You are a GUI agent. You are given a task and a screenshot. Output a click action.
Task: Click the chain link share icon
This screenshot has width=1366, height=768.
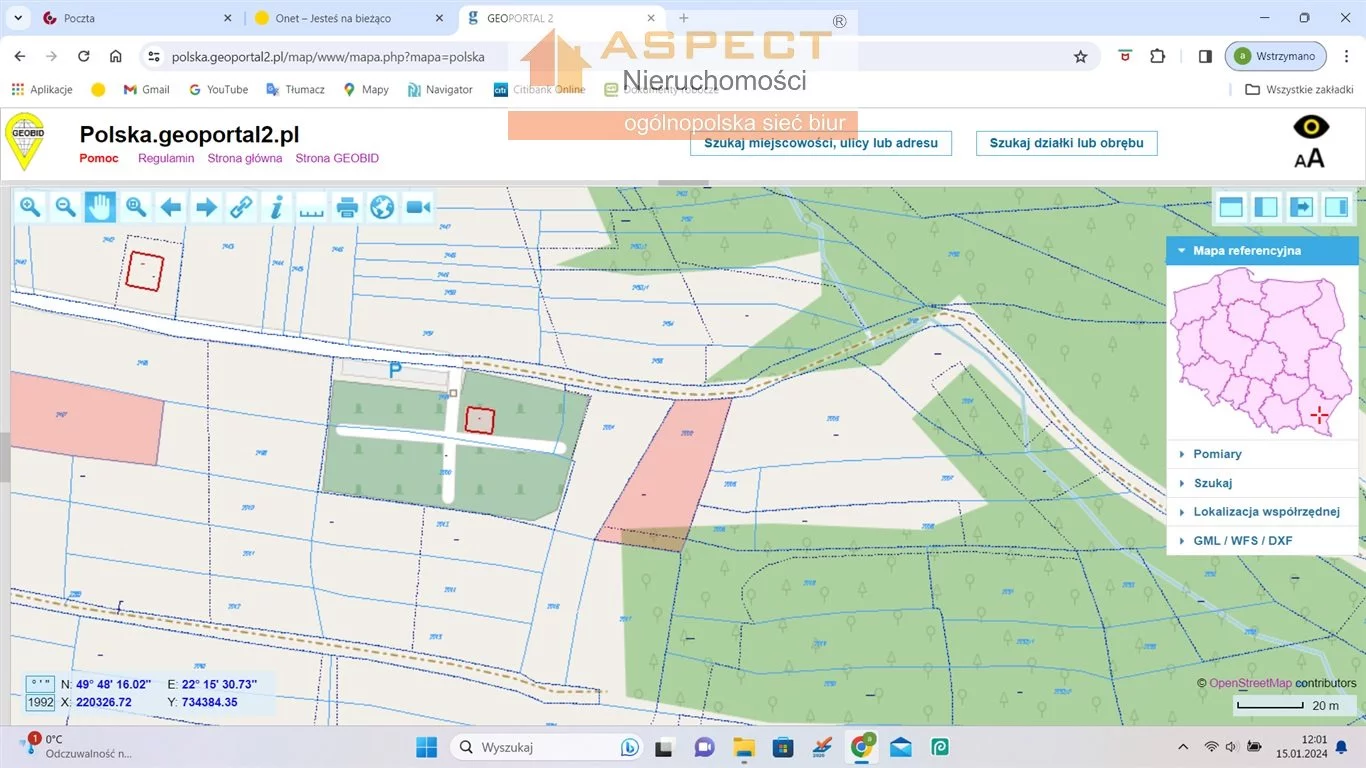tap(241, 207)
